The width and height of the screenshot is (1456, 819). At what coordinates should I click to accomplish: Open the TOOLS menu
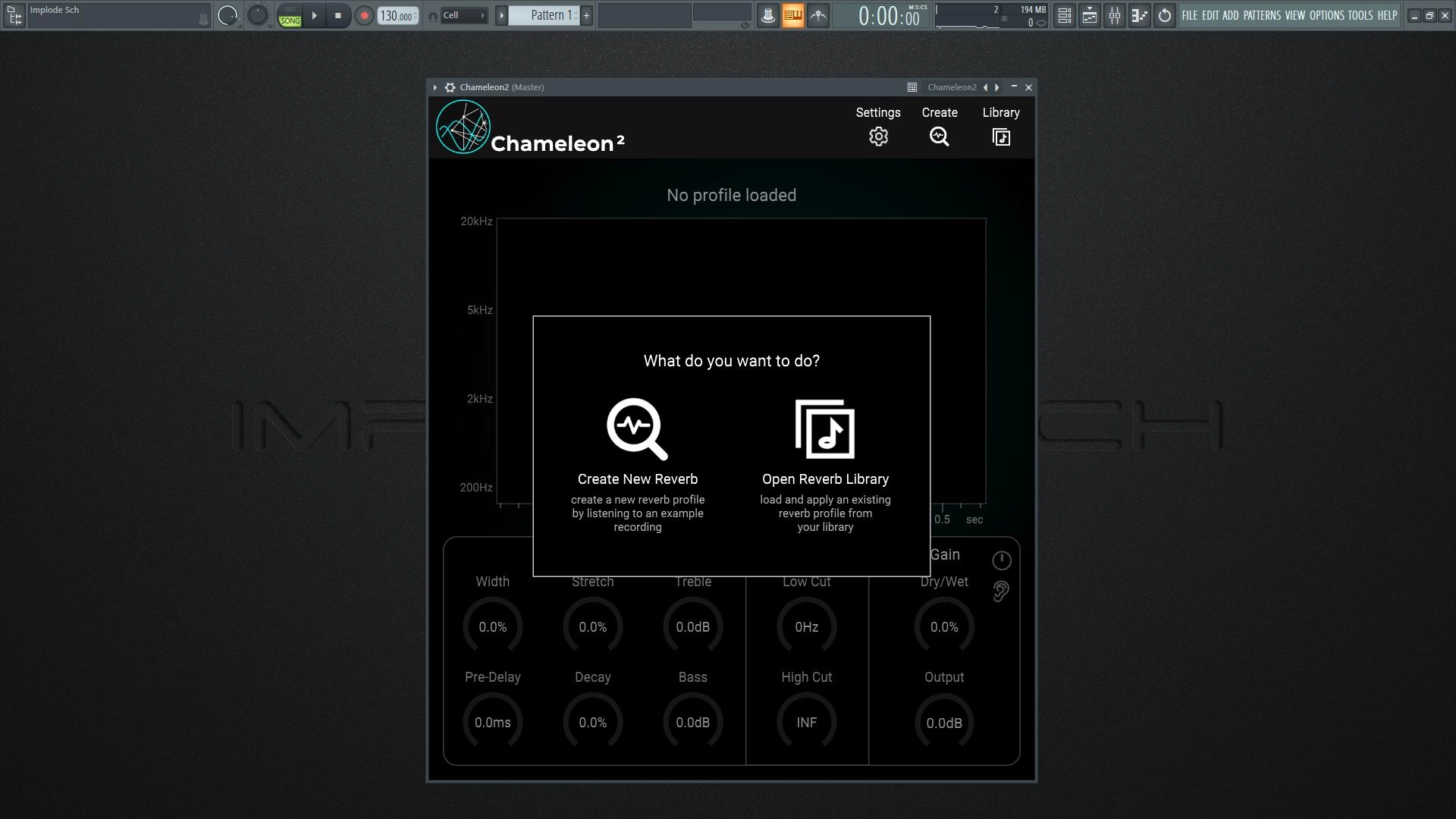pos(1360,15)
